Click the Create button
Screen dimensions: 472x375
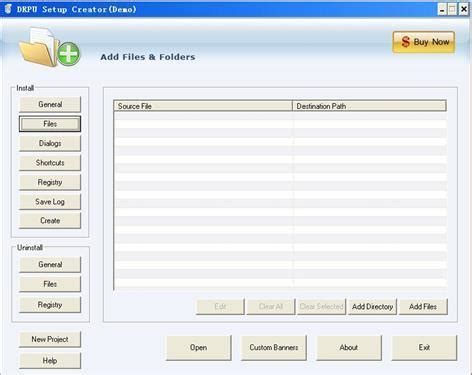[x=50, y=221]
